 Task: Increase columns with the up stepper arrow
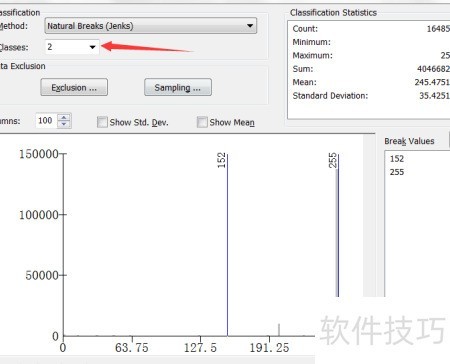pyautogui.click(x=64, y=117)
